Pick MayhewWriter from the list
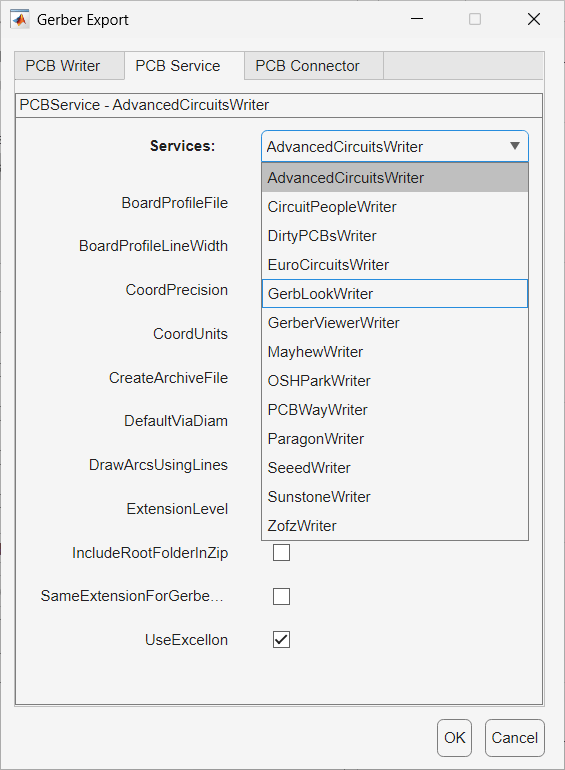Image resolution: width=565 pixels, height=770 pixels. tap(395, 352)
